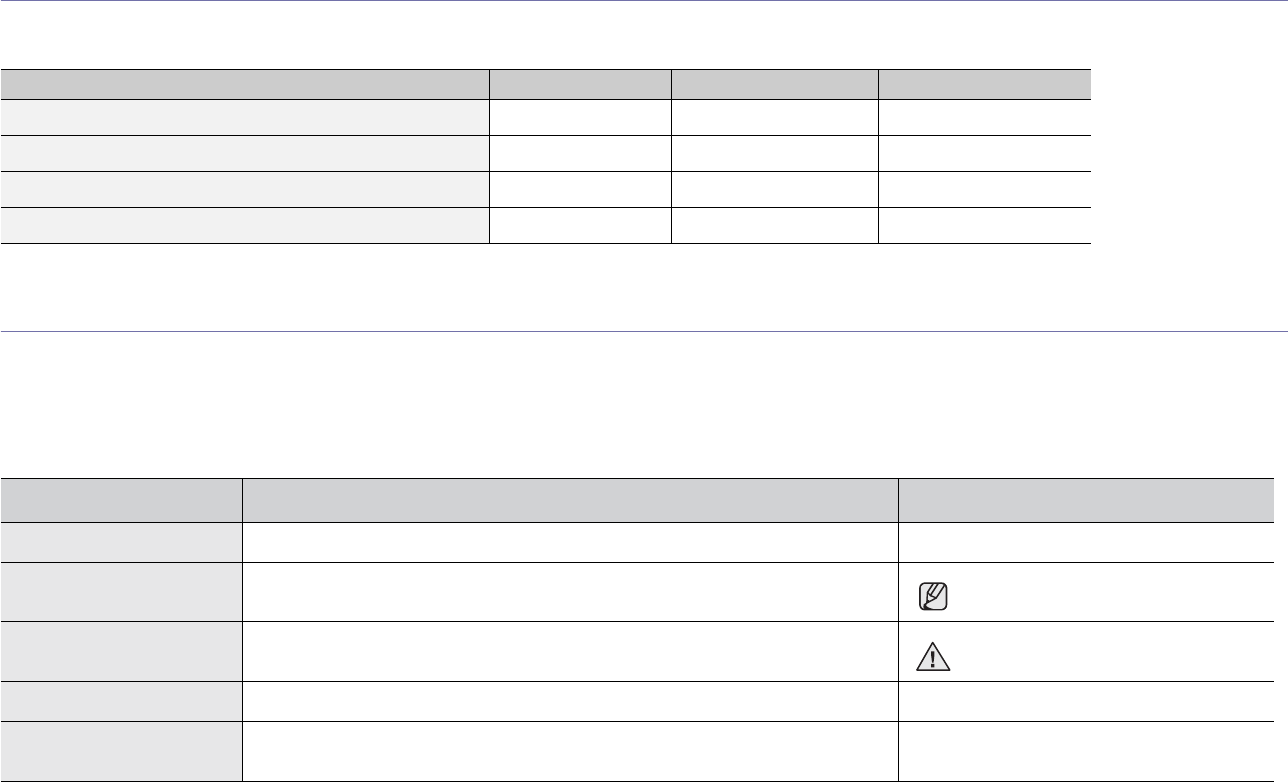Click the wide middle header cell of lower table

coord(570,499)
